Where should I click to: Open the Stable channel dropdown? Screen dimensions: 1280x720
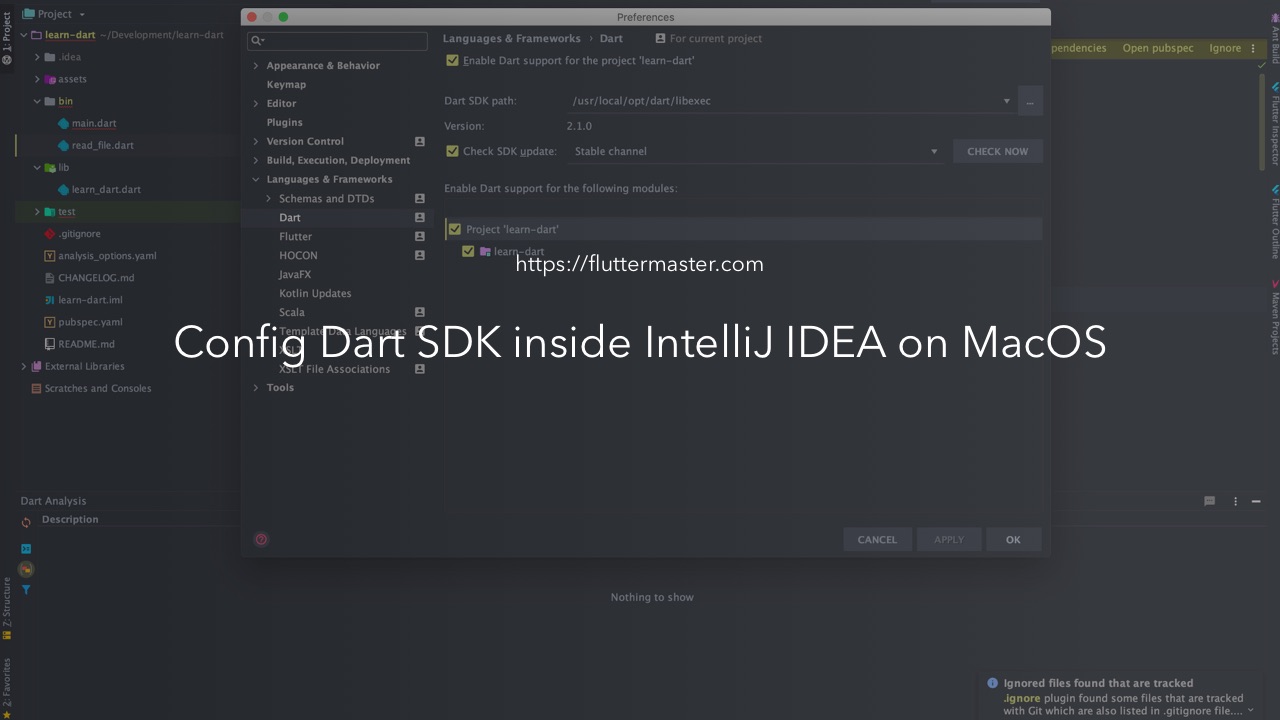pos(934,152)
